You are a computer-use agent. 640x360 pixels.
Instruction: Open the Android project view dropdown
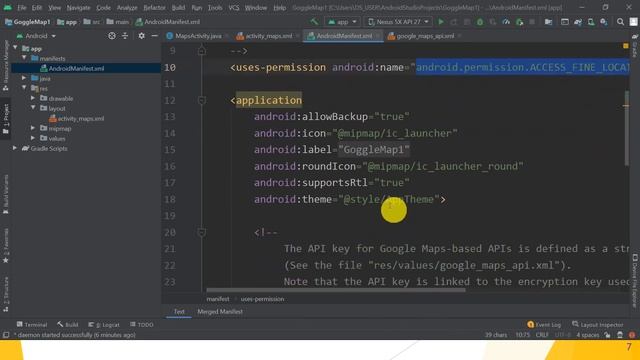click(36, 36)
